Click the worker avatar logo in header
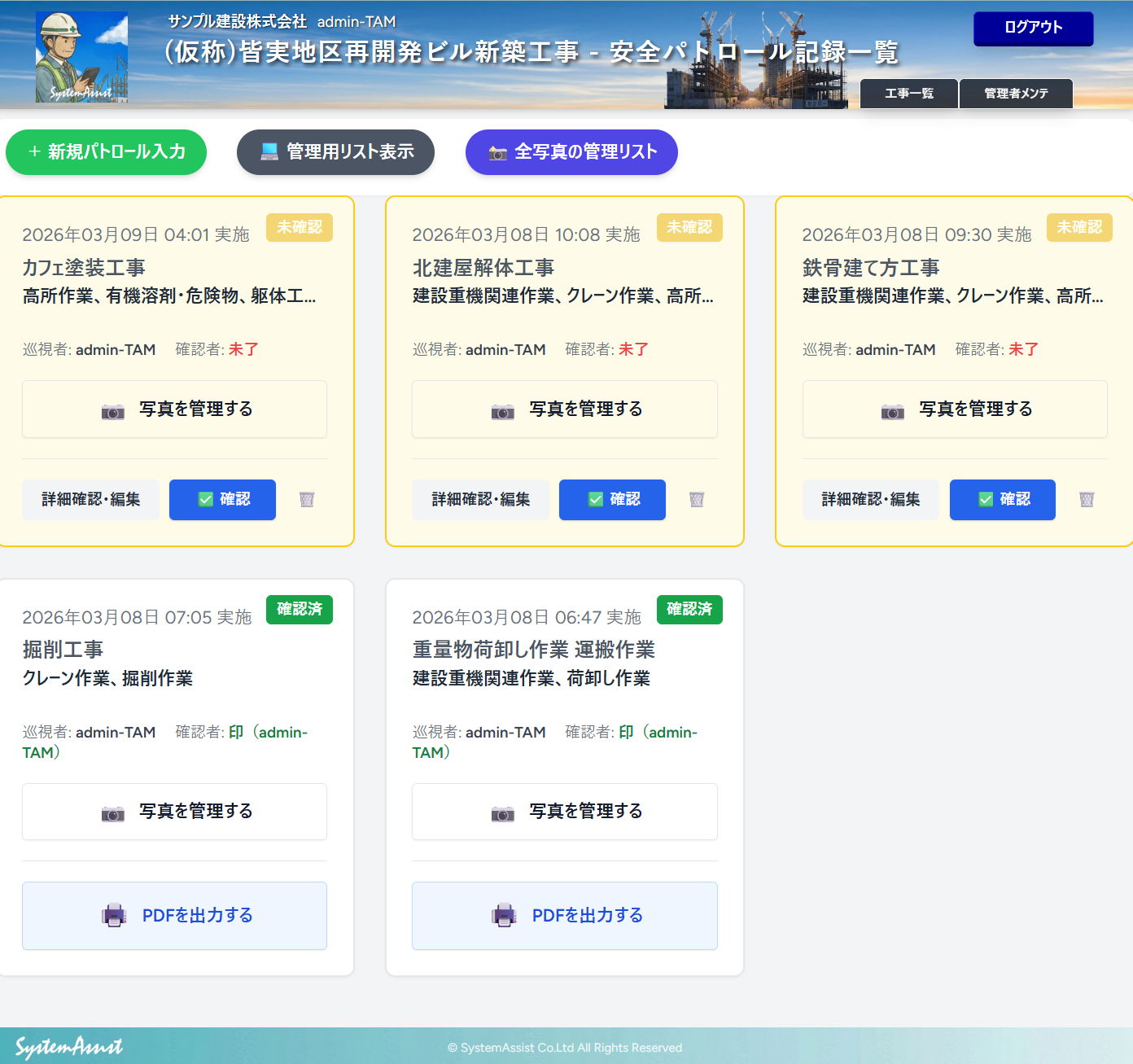The image size is (1133, 1064). 81,57
